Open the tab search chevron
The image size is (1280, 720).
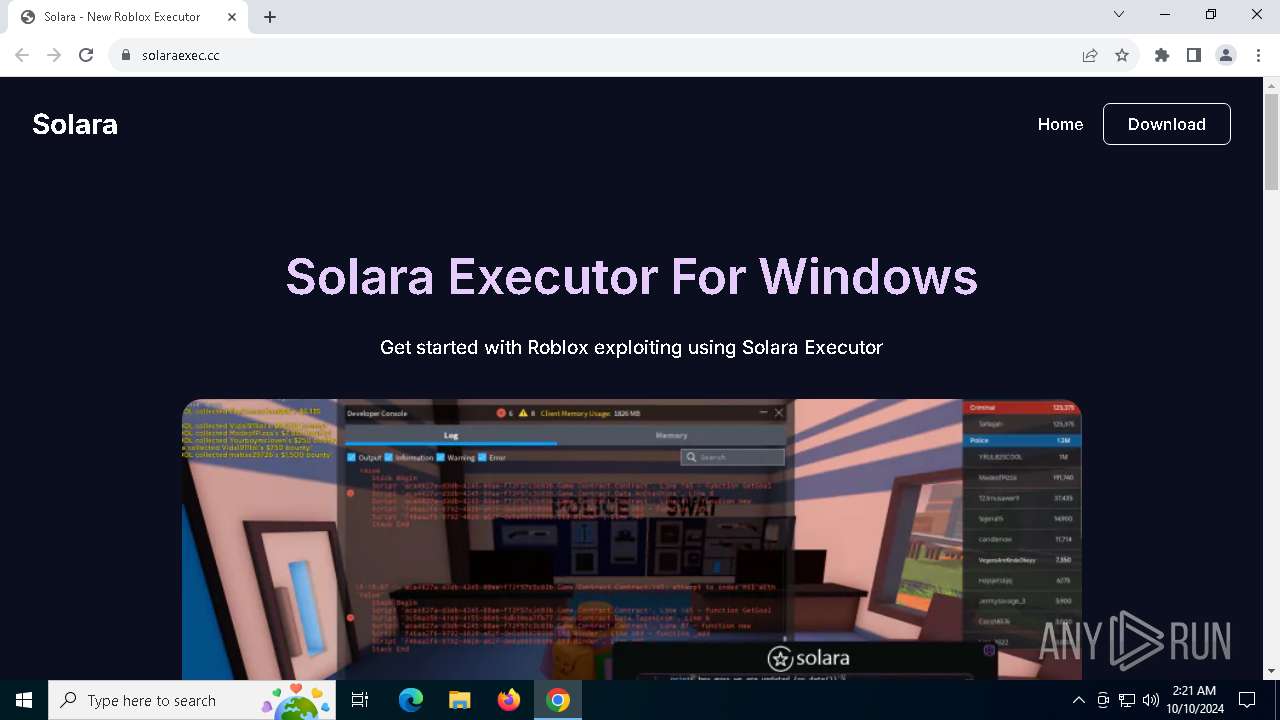point(1119,14)
